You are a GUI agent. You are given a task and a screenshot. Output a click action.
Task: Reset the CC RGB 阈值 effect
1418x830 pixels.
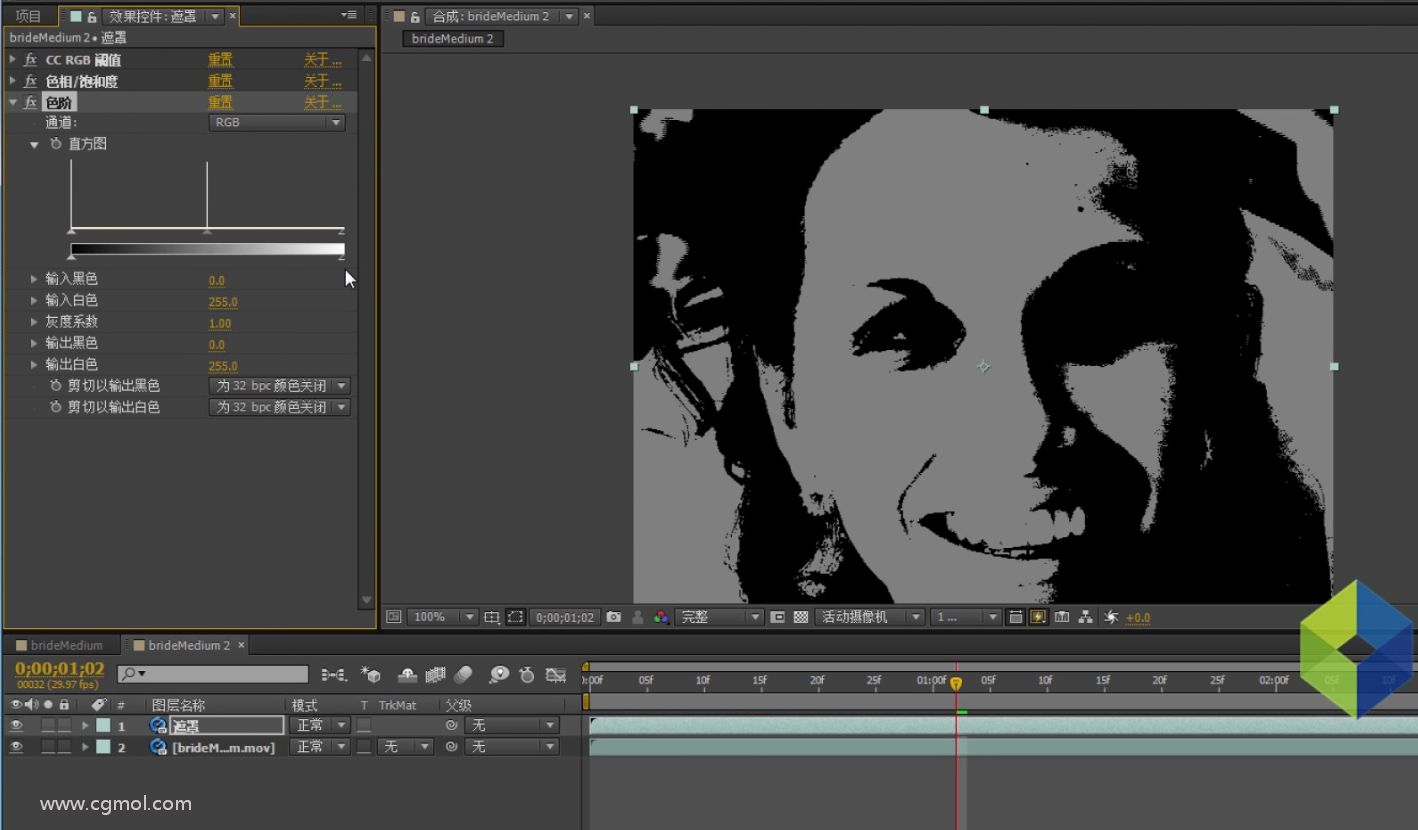[x=220, y=60]
